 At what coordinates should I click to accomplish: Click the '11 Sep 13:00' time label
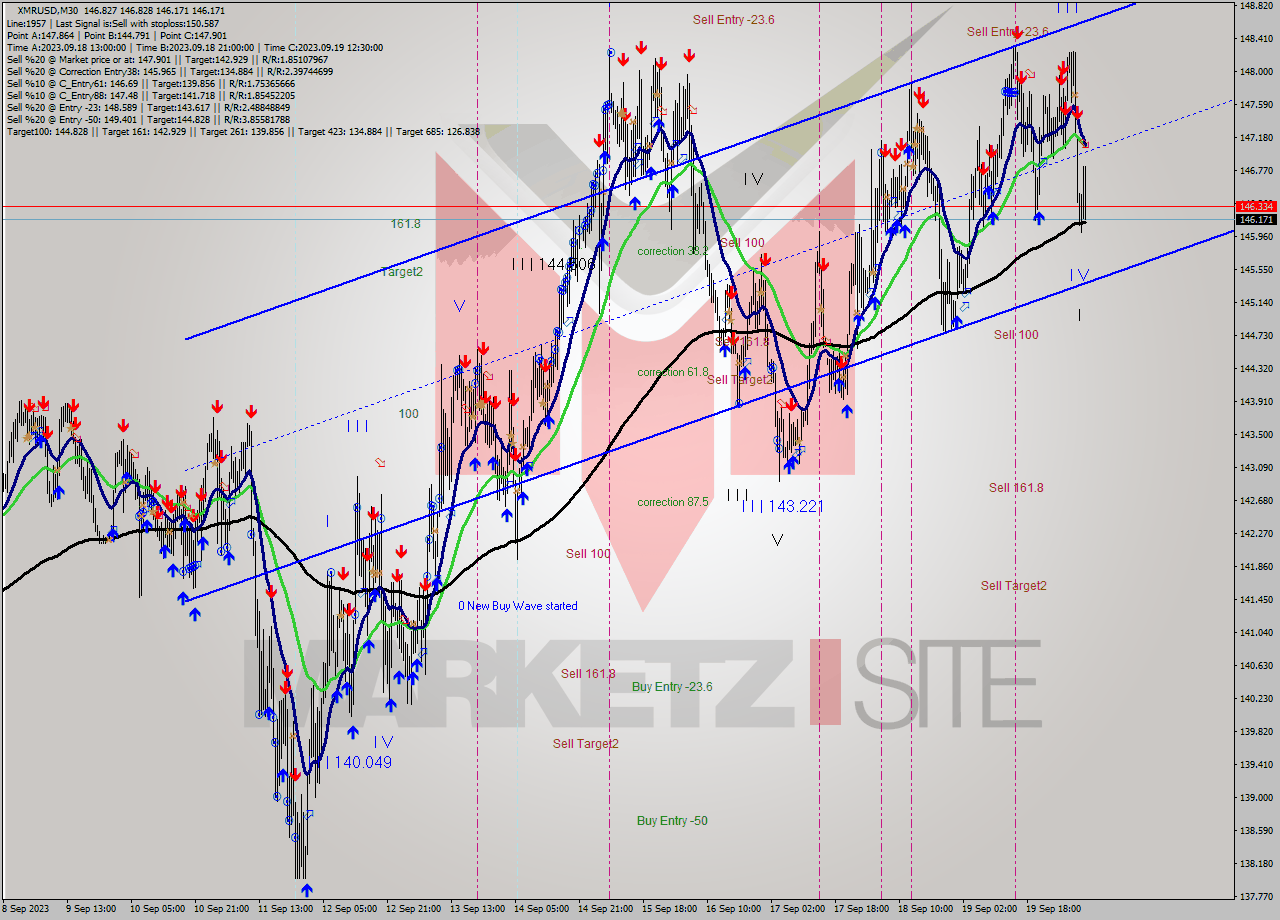click(x=285, y=909)
